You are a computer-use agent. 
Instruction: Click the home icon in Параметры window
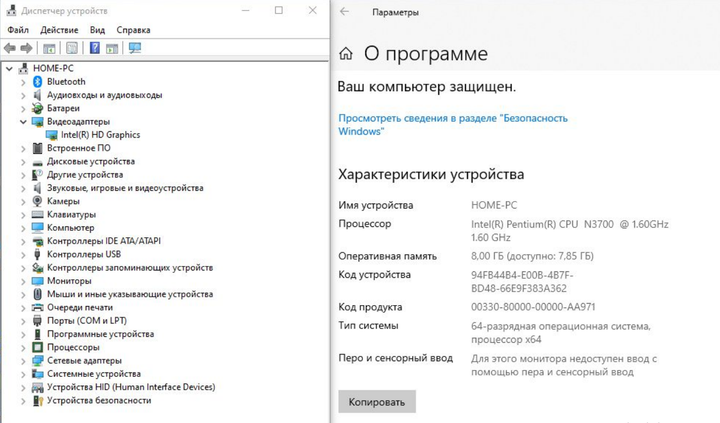[x=346, y=54]
